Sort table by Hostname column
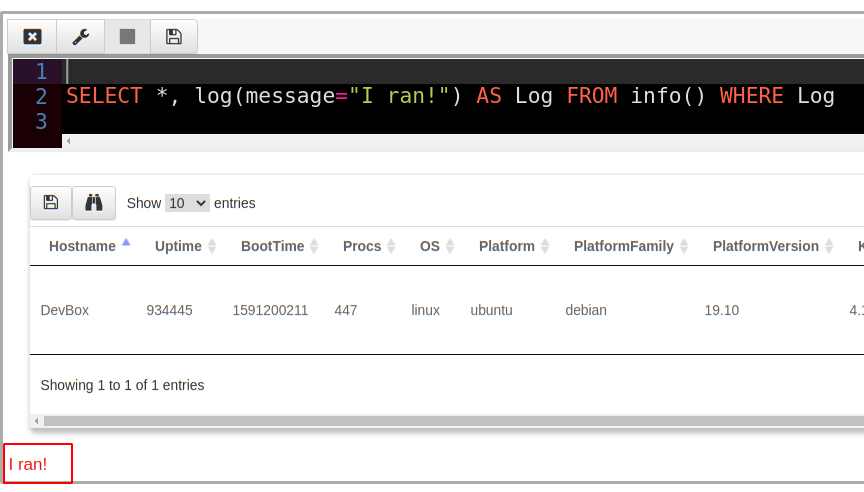Viewport: 864px width, 492px height. (82, 246)
